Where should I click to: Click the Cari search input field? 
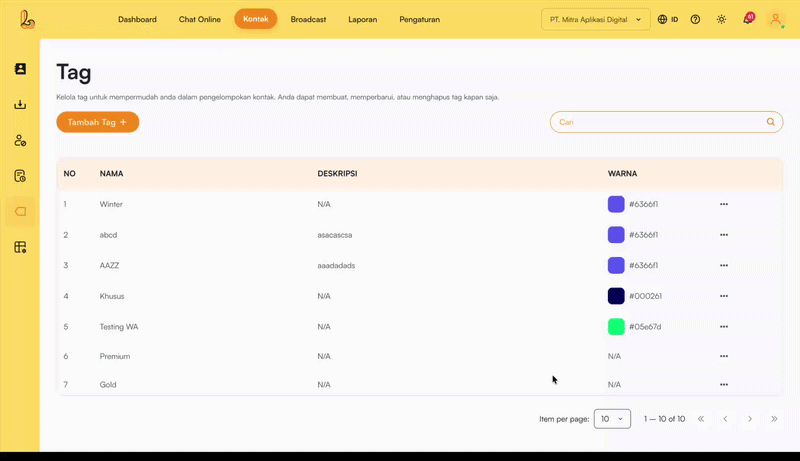tap(660, 122)
